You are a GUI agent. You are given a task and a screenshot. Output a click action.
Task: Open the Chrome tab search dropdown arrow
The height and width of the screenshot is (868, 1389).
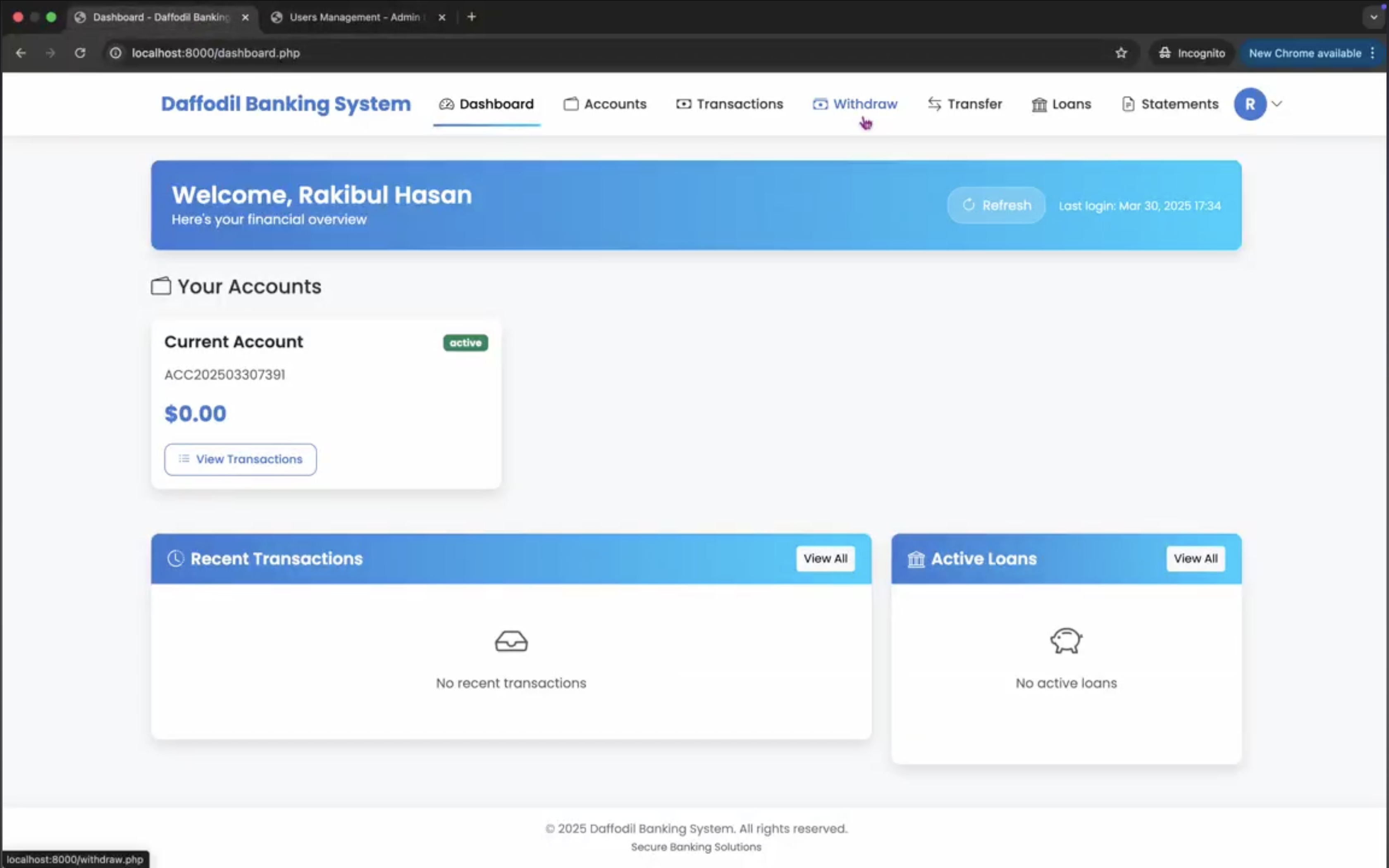click(1374, 17)
